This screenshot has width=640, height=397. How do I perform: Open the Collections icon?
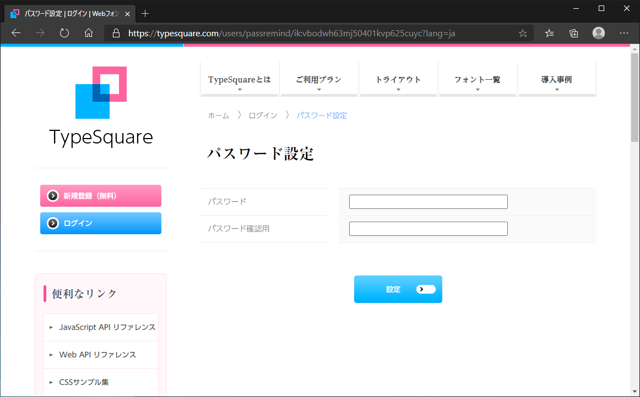(573, 33)
